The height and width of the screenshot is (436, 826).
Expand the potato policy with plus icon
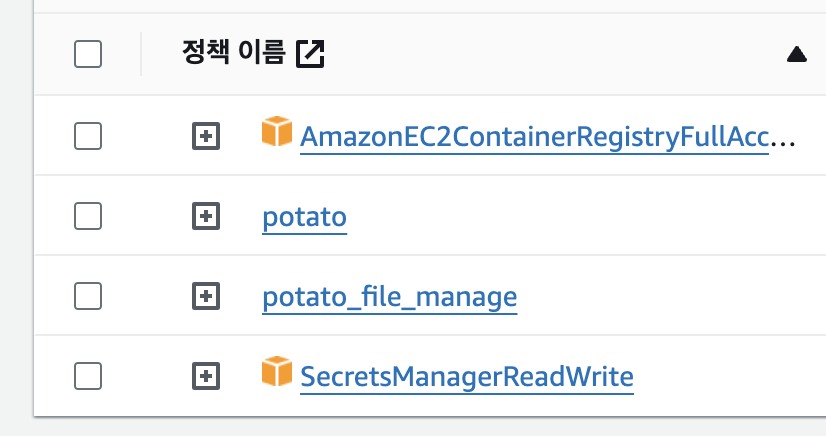(205, 215)
